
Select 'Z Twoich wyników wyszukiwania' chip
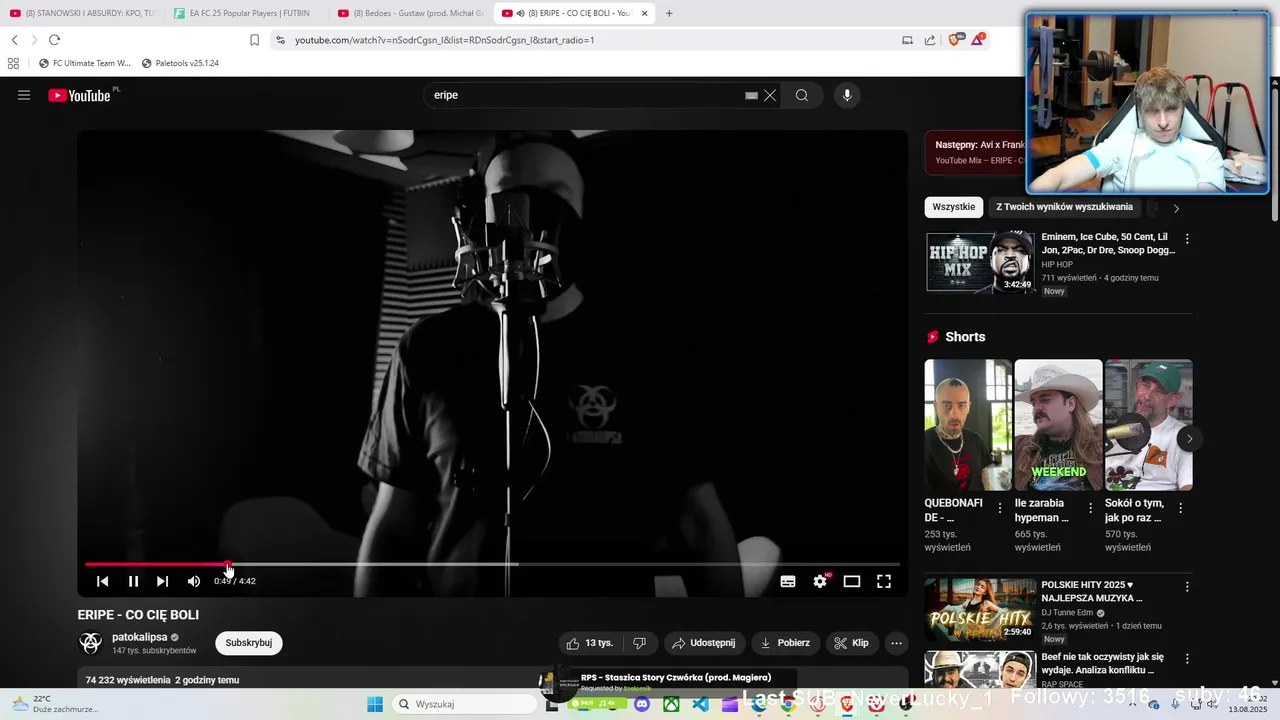click(x=1064, y=207)
